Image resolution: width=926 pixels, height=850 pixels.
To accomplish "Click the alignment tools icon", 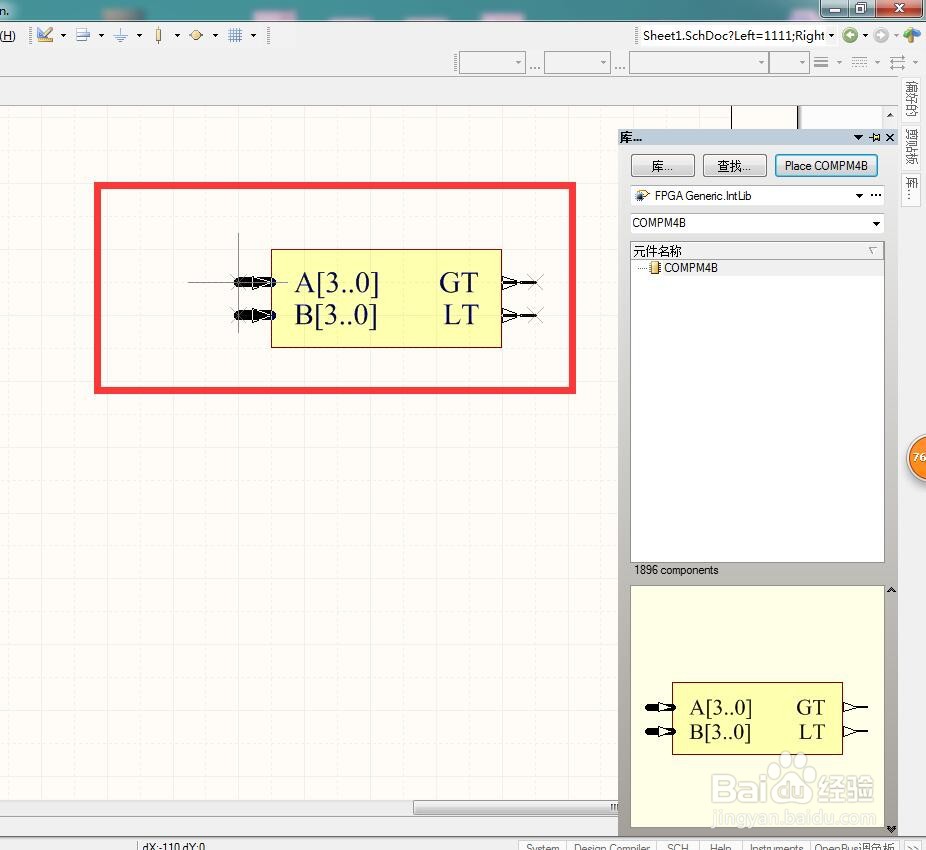I will coord(83,35).
